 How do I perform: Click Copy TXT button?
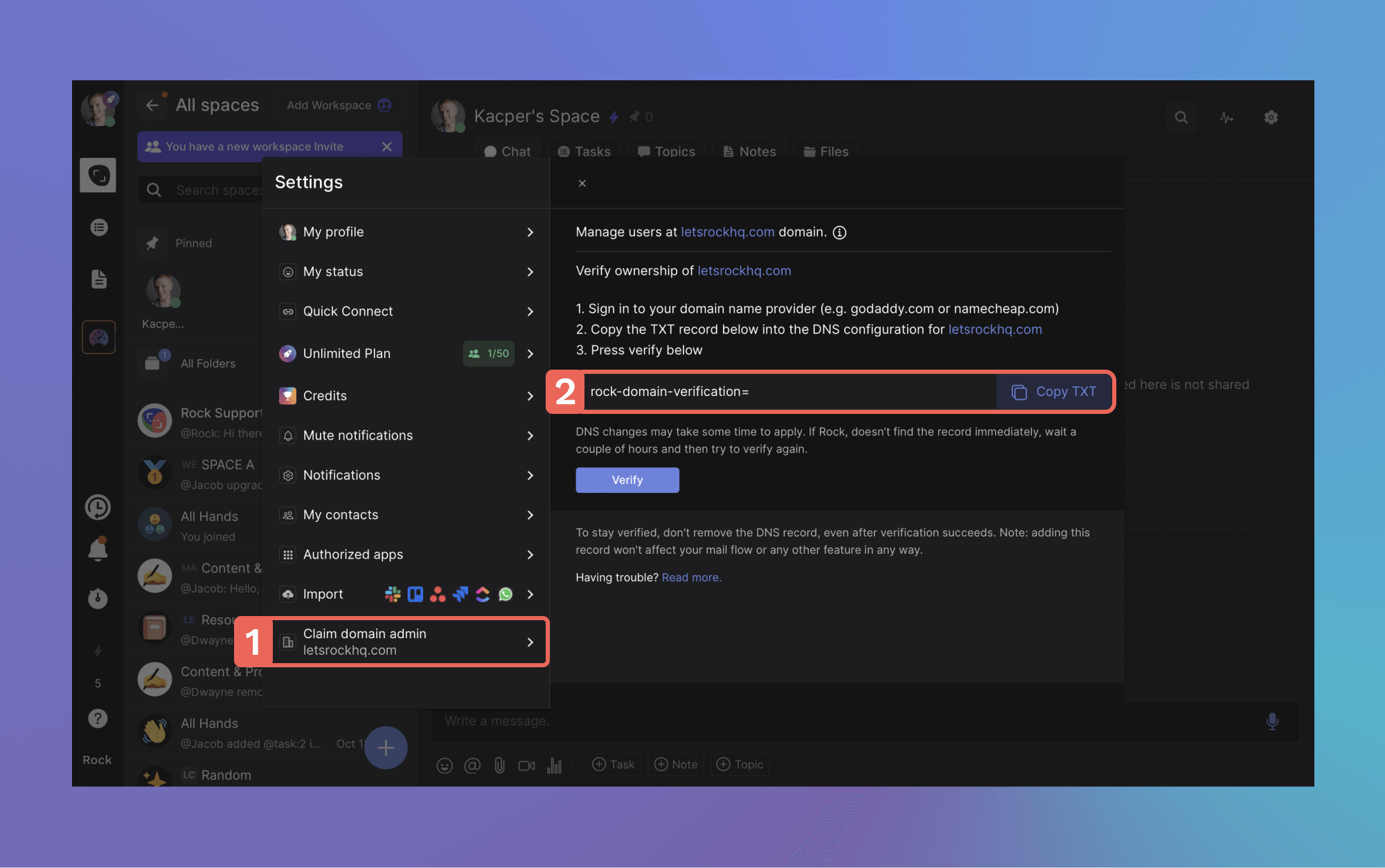1053,392
